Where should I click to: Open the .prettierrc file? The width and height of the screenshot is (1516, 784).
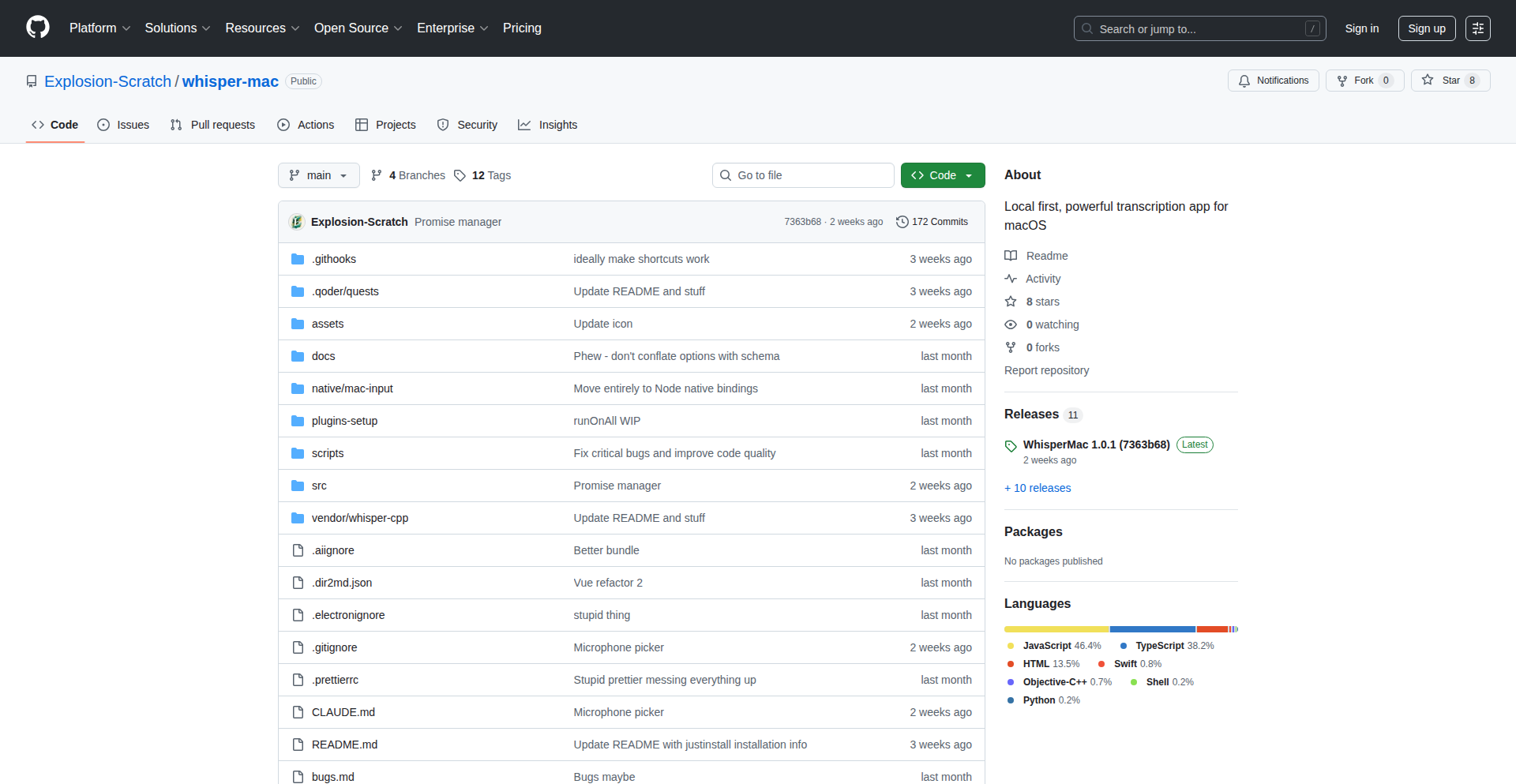click(x=335, y=680)
